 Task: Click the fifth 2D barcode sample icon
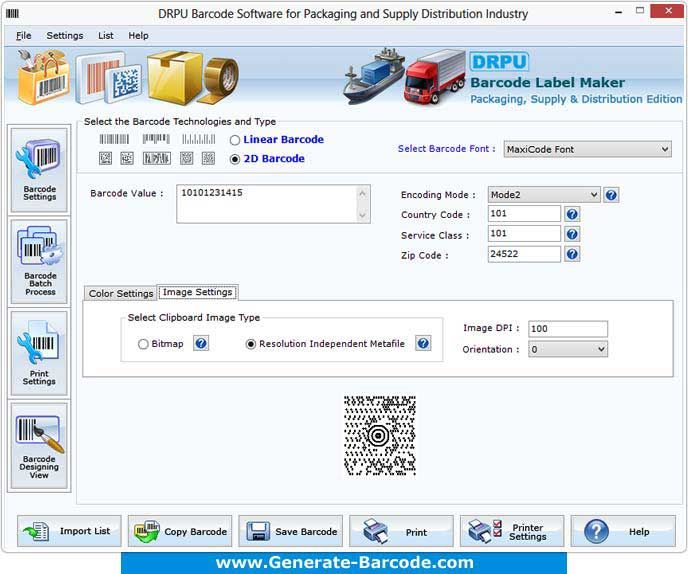point(208,158)
